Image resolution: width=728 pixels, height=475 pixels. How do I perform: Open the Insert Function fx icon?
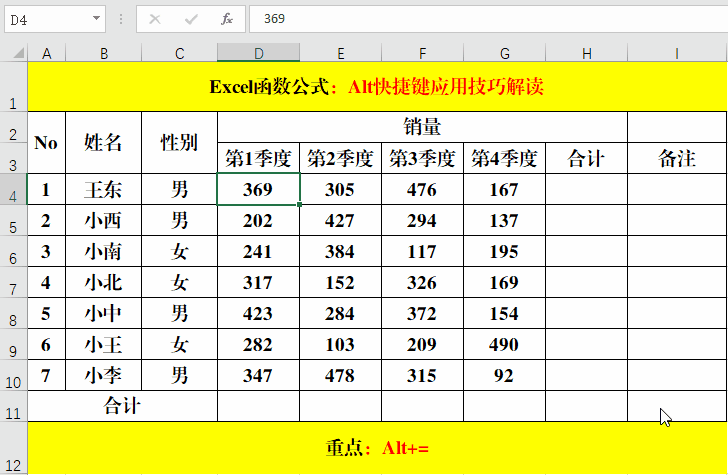pyautogui.click(x=227, y=19)
